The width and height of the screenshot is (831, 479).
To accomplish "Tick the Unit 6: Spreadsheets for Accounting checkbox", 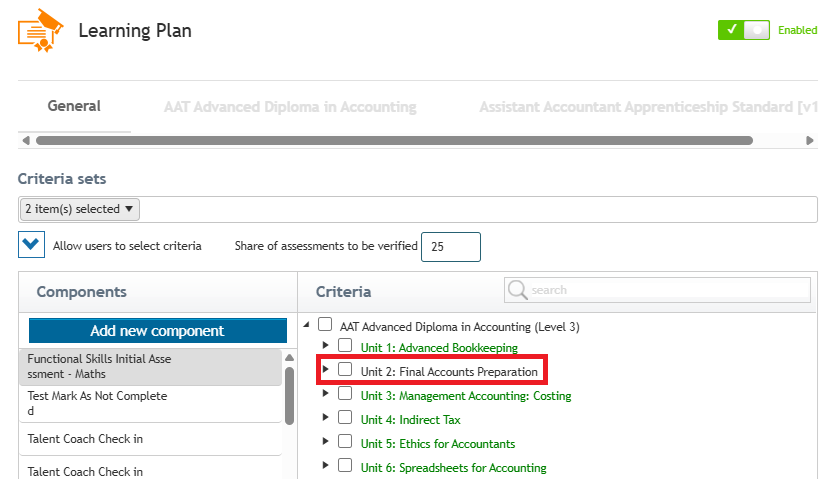I will 345,465.
